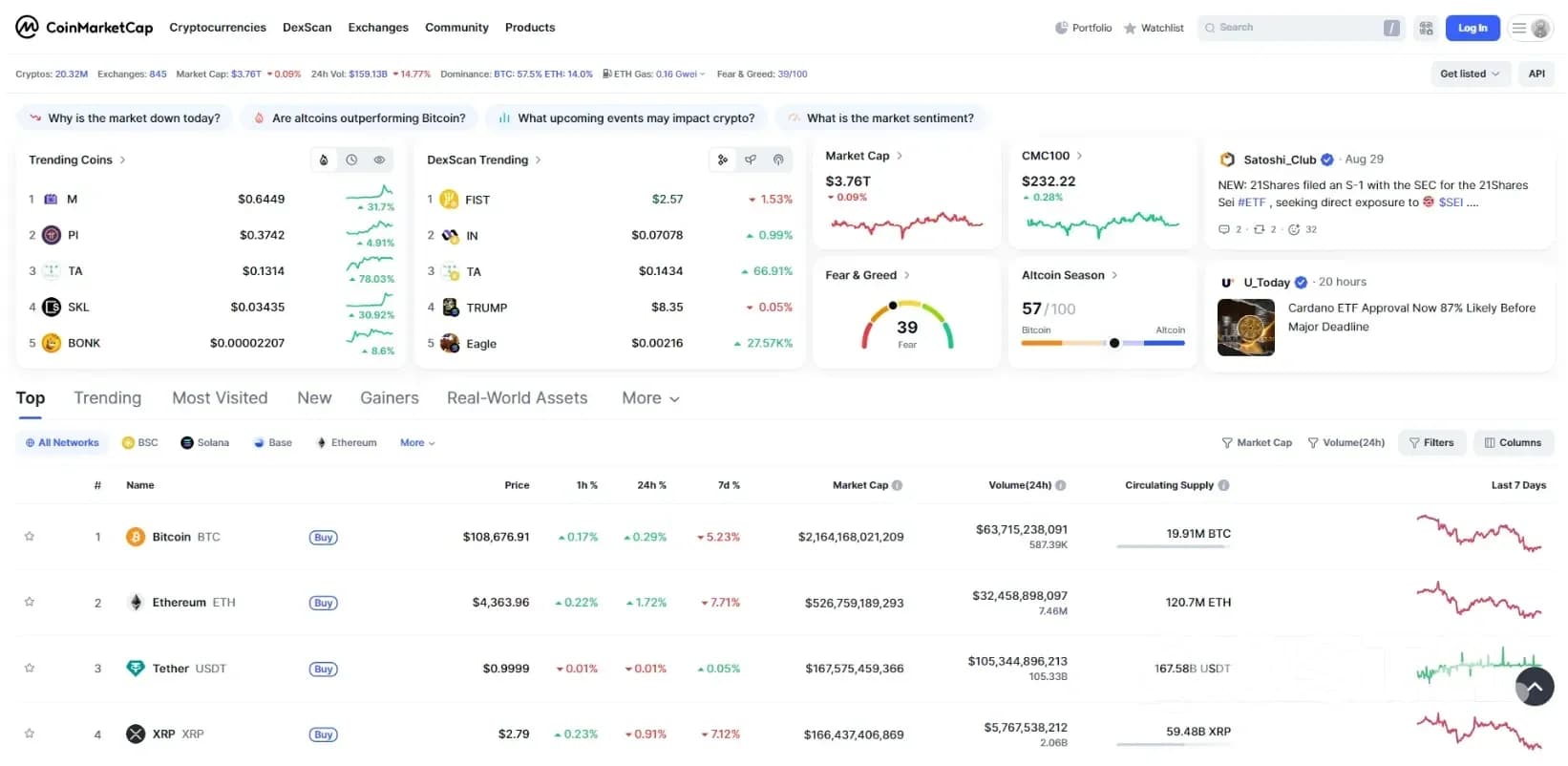Select the clock icon in Trending Coins
The height and width of the screenshot is (766, 1568).
point(351,160)
